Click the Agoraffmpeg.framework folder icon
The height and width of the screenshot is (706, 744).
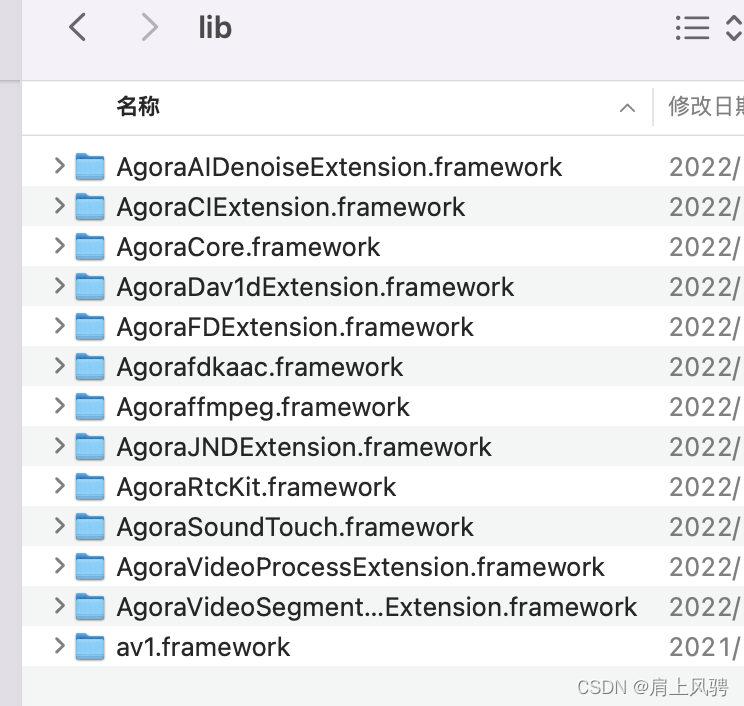point(90,406)
